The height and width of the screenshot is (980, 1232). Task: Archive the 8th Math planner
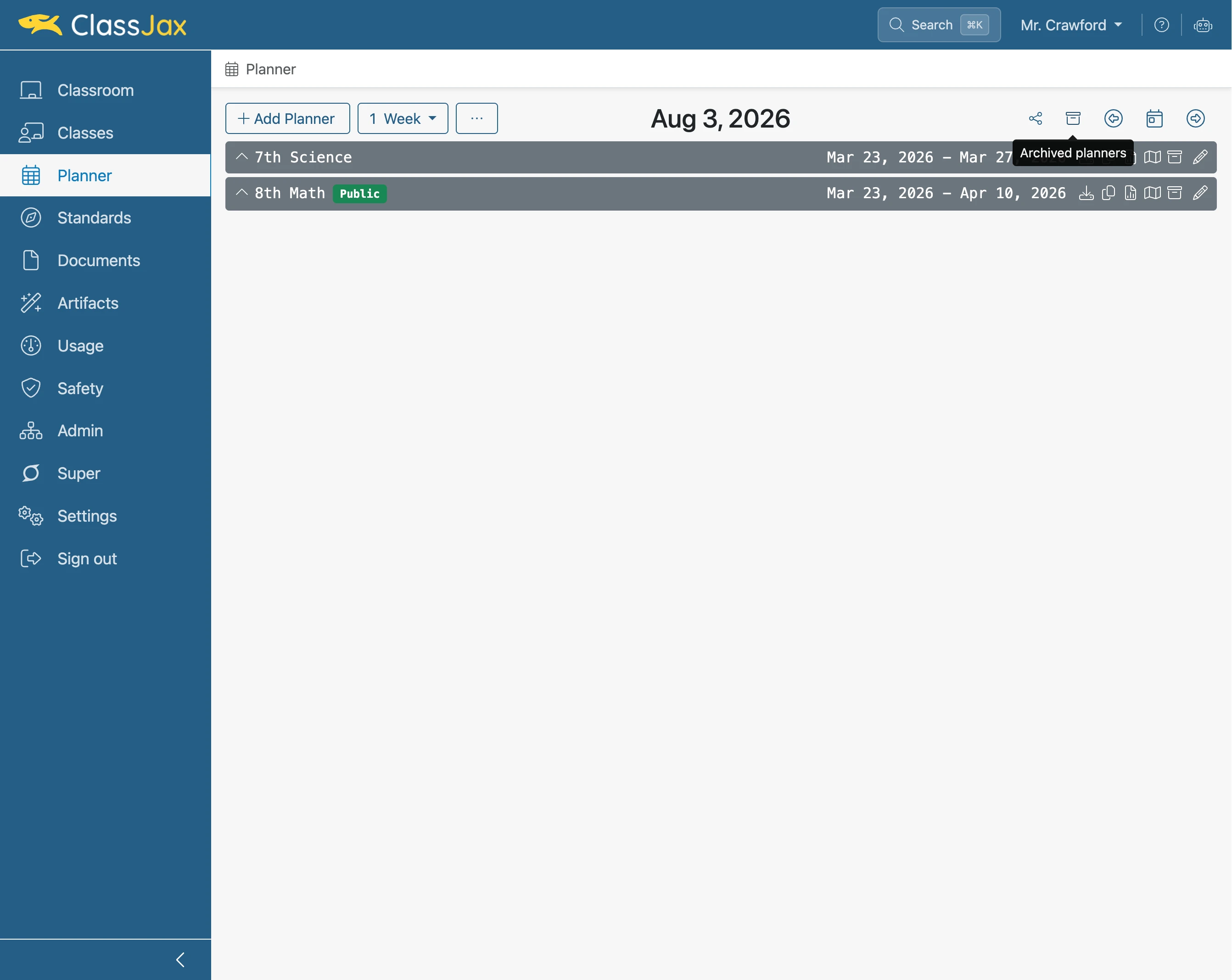tap(1174, 193)
